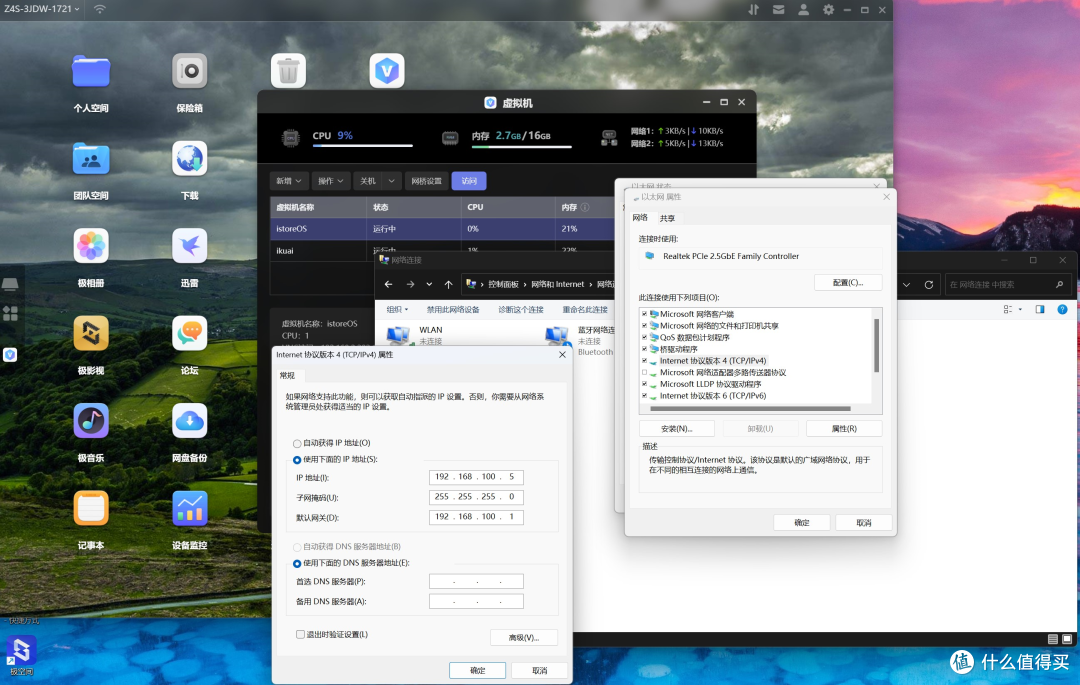
Task: Open the 新增 dropdown in 虚拟机 window
Action: point(289,181)
